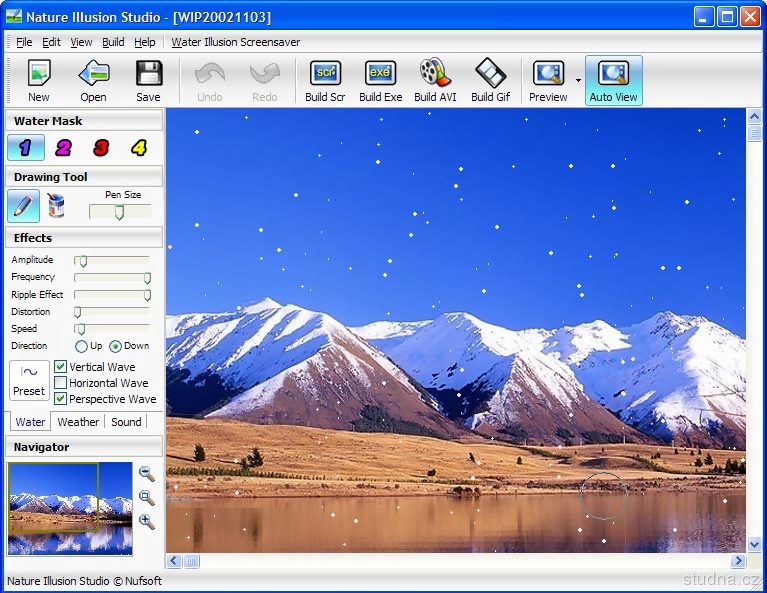Toggle the Auto View button
767x593 pixels.
[x=613, y=81]
